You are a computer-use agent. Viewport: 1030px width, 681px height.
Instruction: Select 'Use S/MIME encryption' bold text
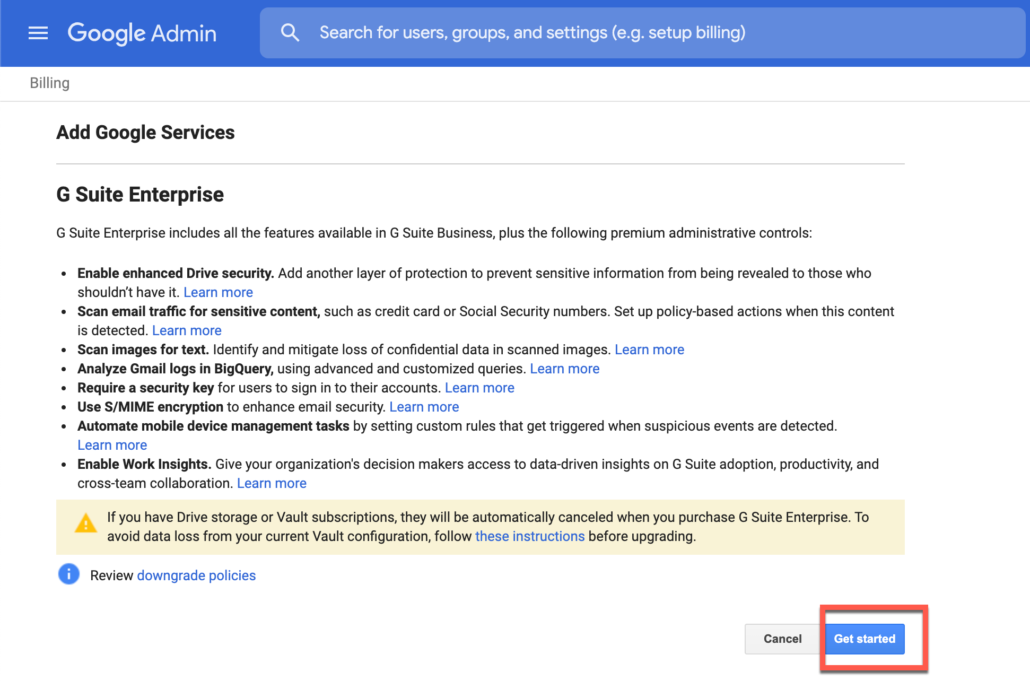tap(150, 406)
